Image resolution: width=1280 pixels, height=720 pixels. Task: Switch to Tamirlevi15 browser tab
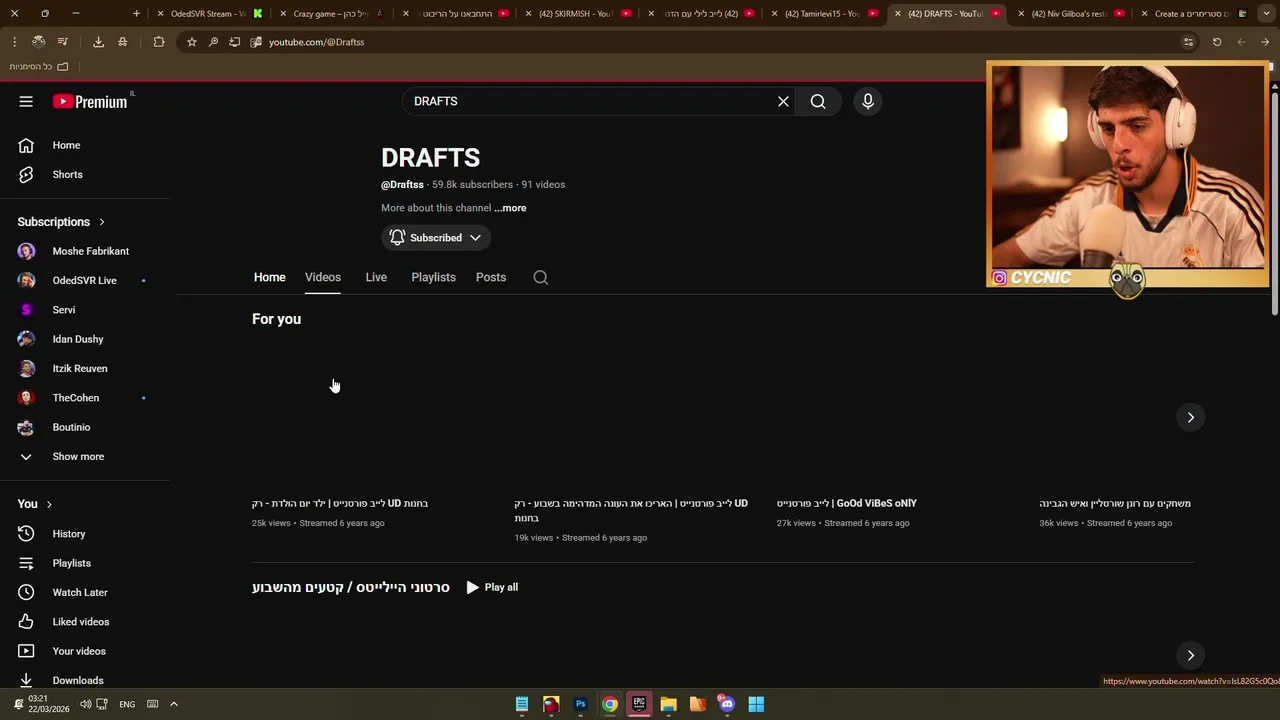click(822, 14)
